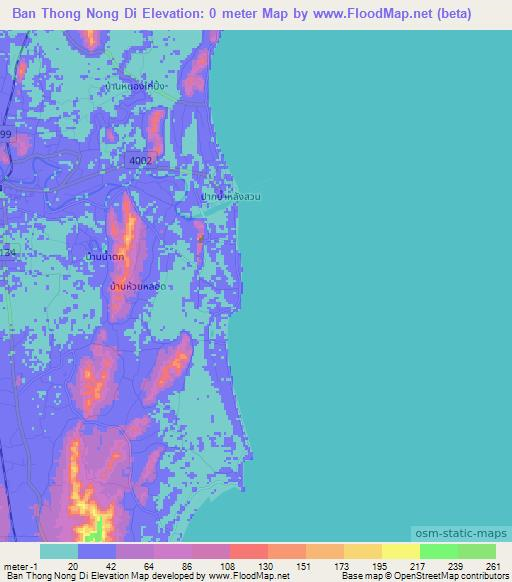The width and height of the screenshot is (512, 582).
Task: Click the บ้านห้วยหลอด place label
Action: pos(138,287)
